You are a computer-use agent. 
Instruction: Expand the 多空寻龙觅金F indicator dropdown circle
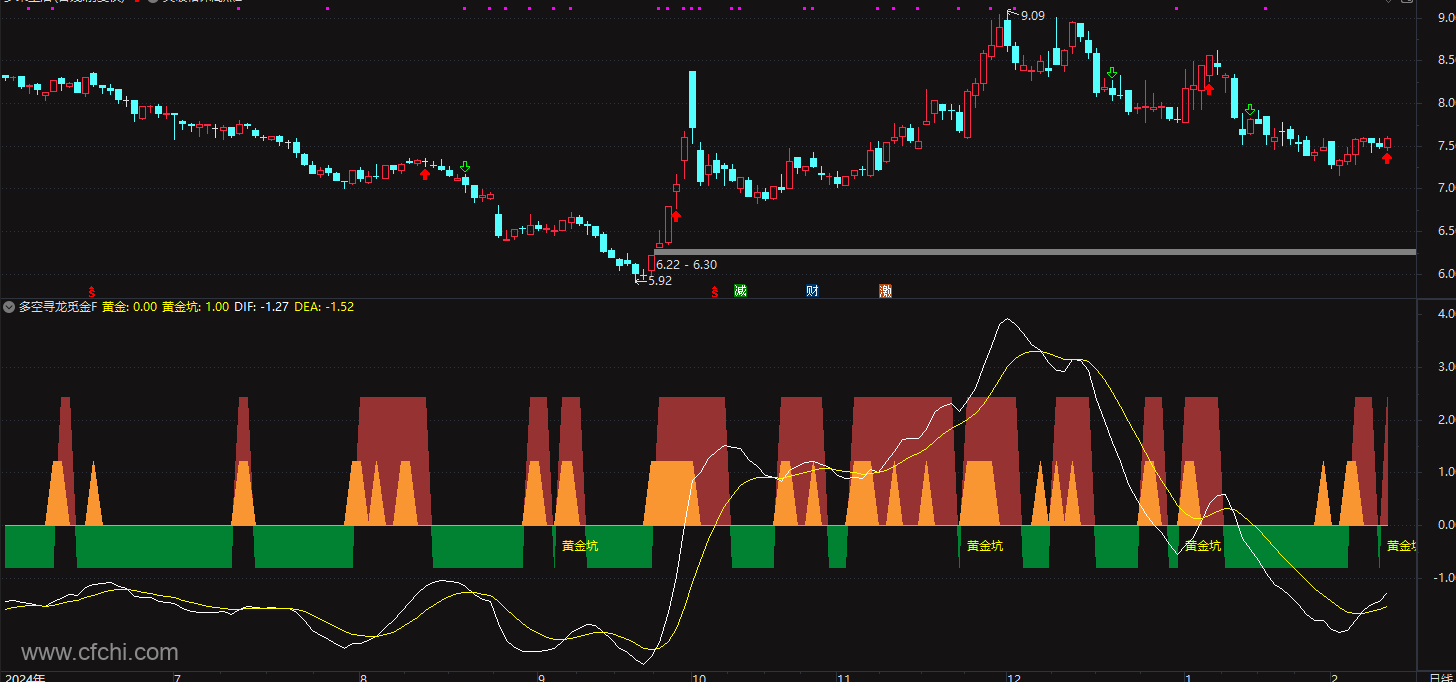click(x=10, y=307)
